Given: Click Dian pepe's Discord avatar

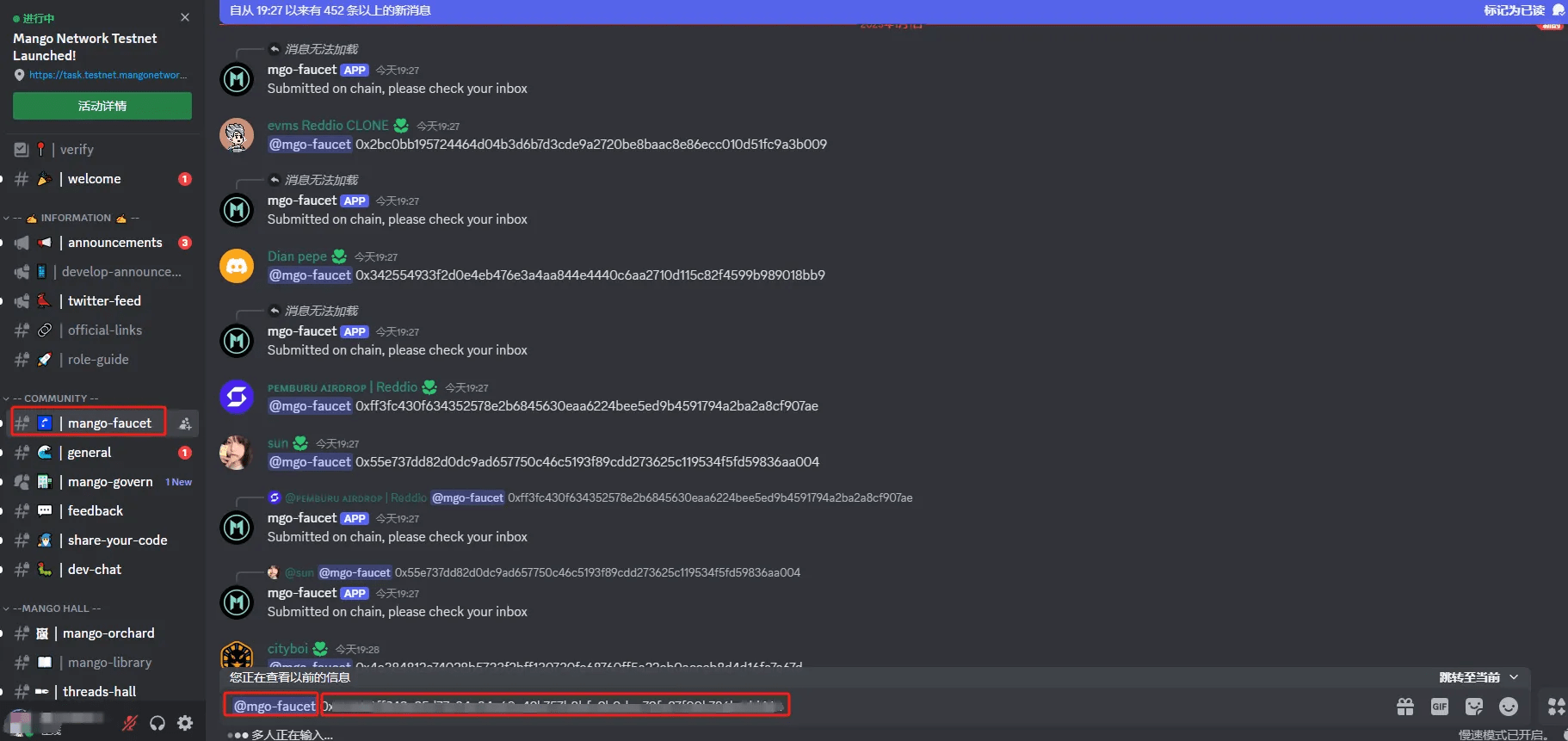Looking at the screenshot, I should click(237, 266).
